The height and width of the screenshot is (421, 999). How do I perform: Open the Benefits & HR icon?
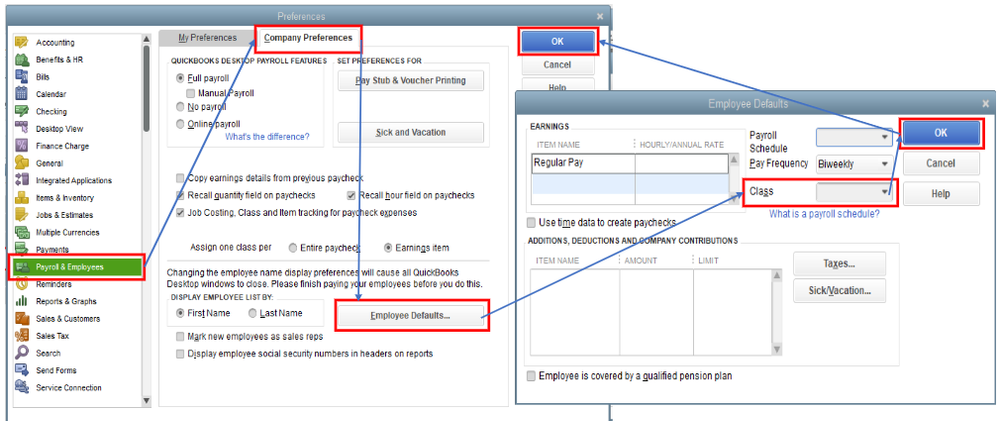click(x=22, y=60)
